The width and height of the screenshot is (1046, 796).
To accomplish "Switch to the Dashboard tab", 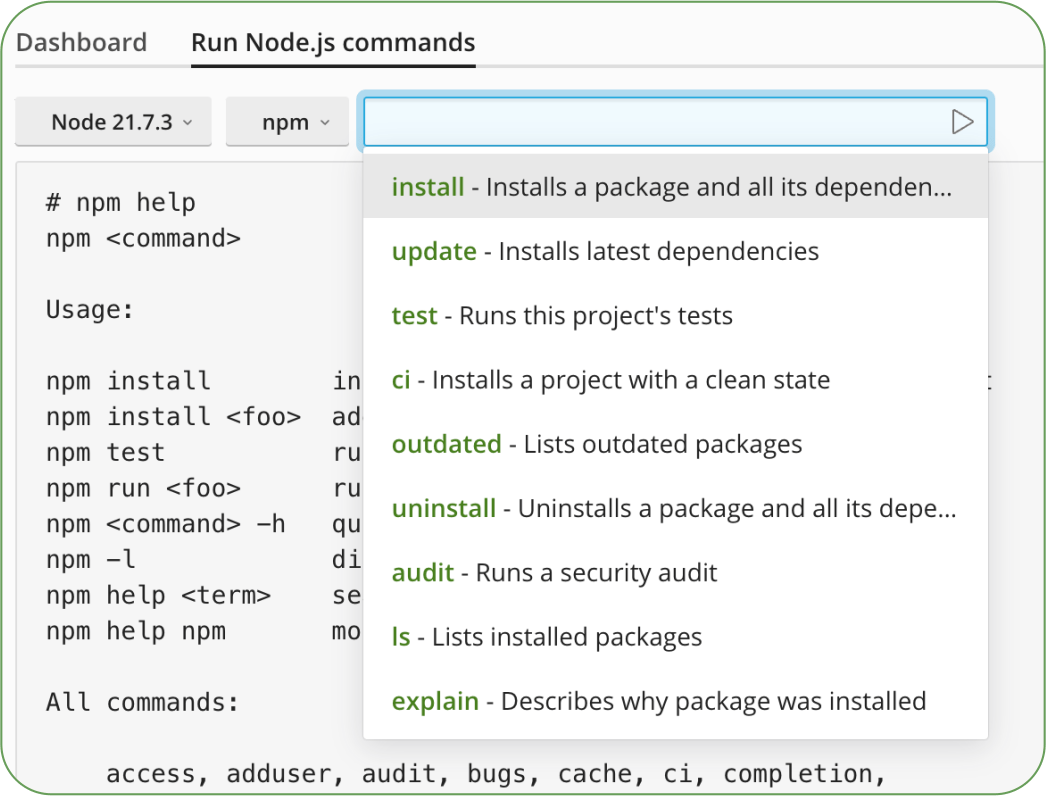I will 81,43.
